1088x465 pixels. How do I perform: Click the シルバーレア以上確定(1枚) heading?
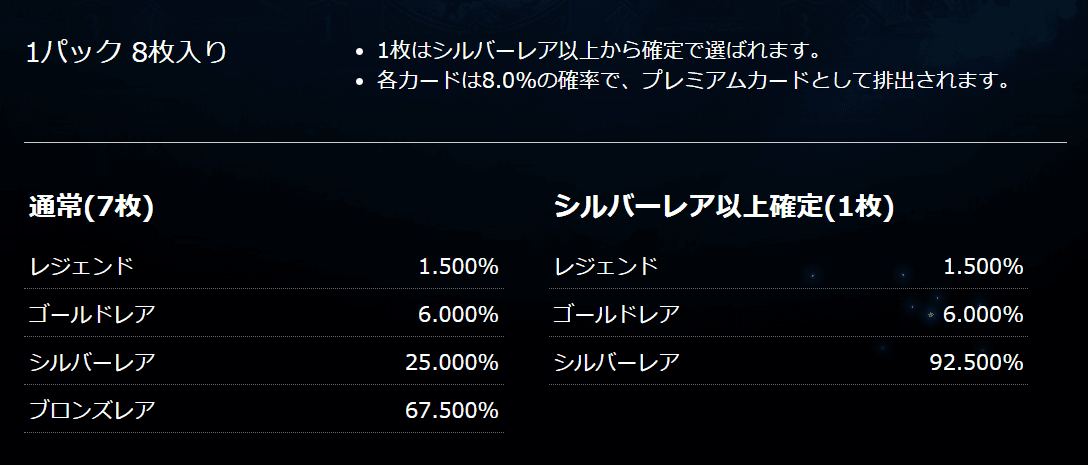click(x=723, y=207)
